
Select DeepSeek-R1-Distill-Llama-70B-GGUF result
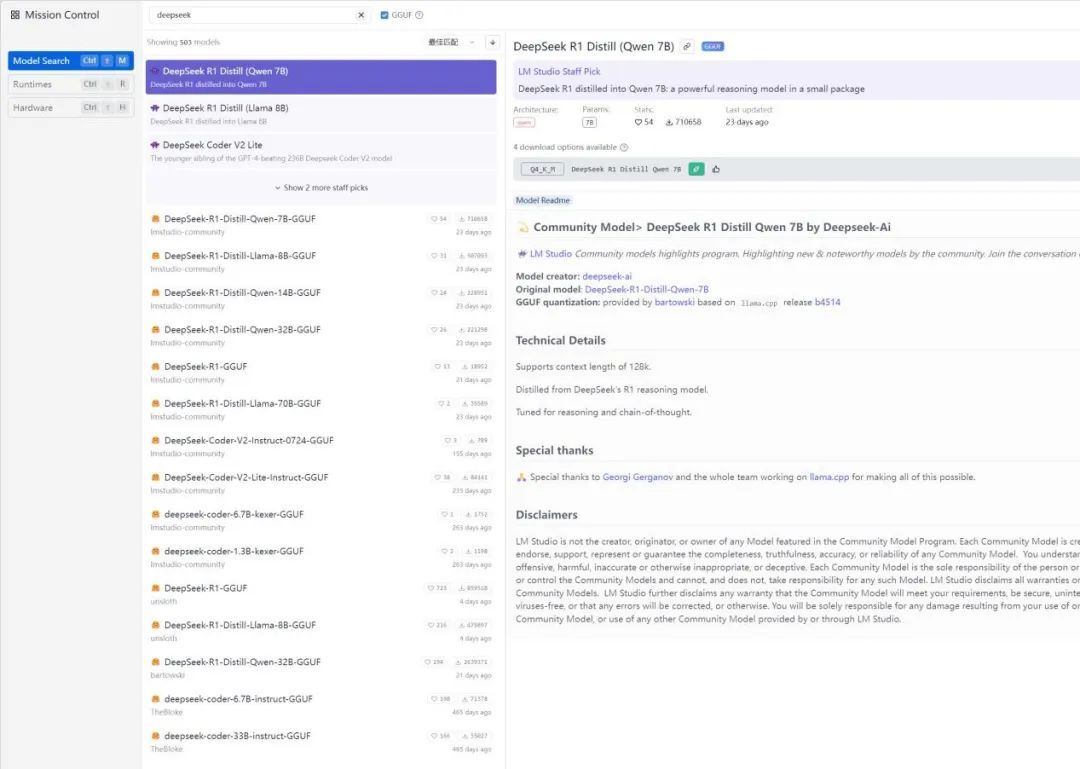(x=321, y=410)
